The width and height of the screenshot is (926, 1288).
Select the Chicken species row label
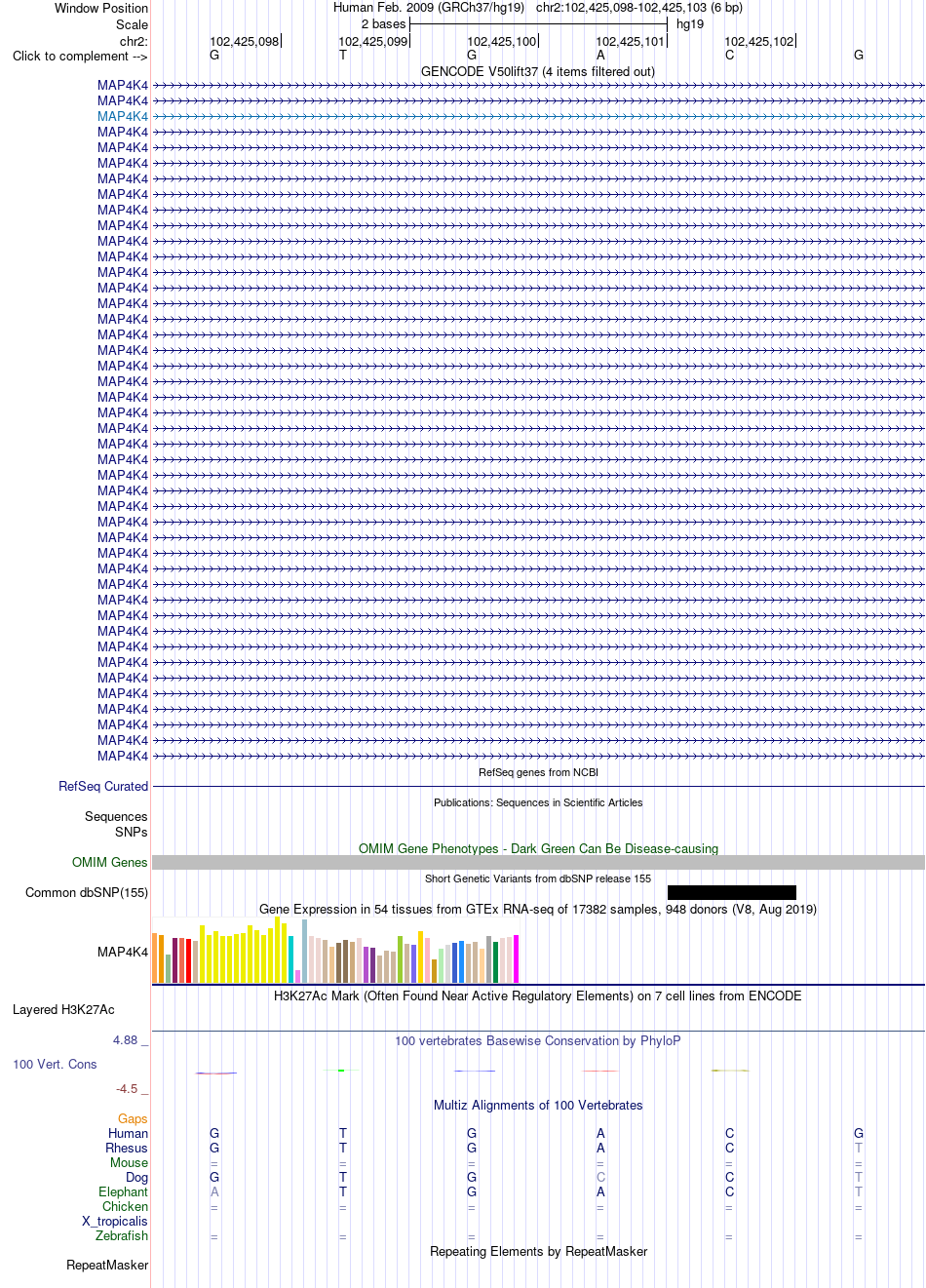pyautogui.click(x=125, y=1206)
